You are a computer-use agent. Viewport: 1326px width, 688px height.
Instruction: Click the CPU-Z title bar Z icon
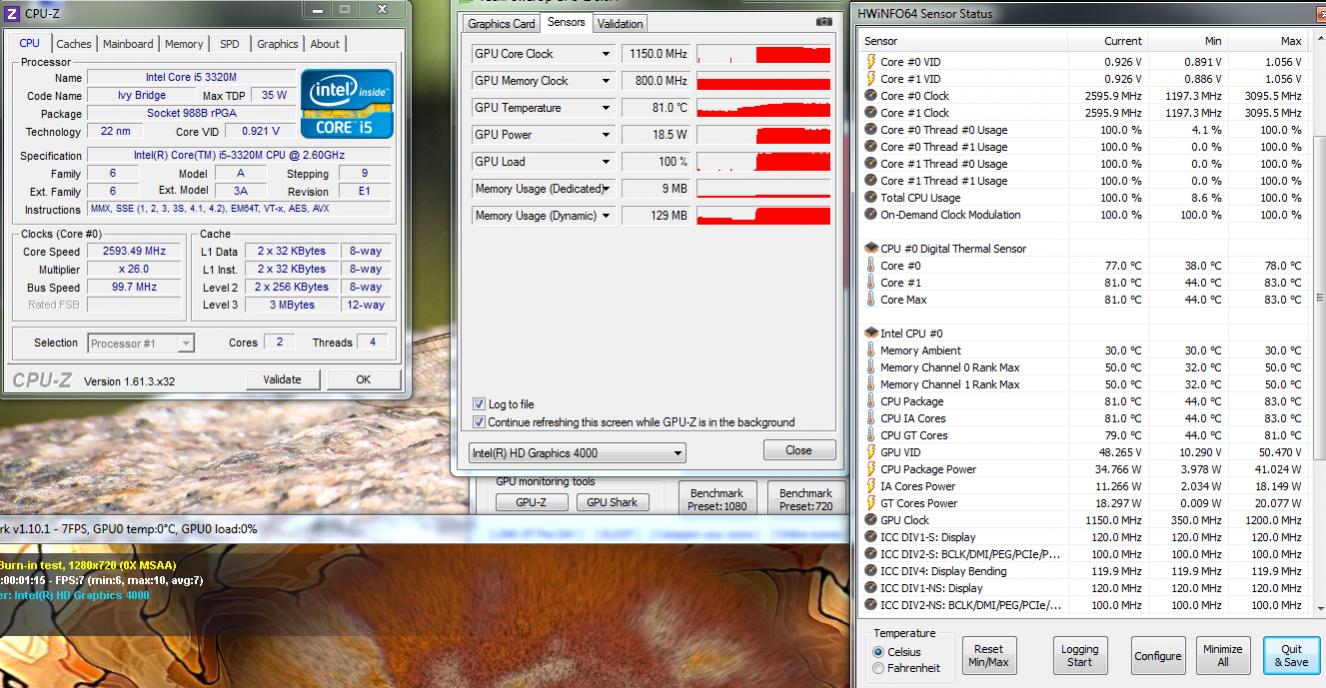click(x=12, y=12)
